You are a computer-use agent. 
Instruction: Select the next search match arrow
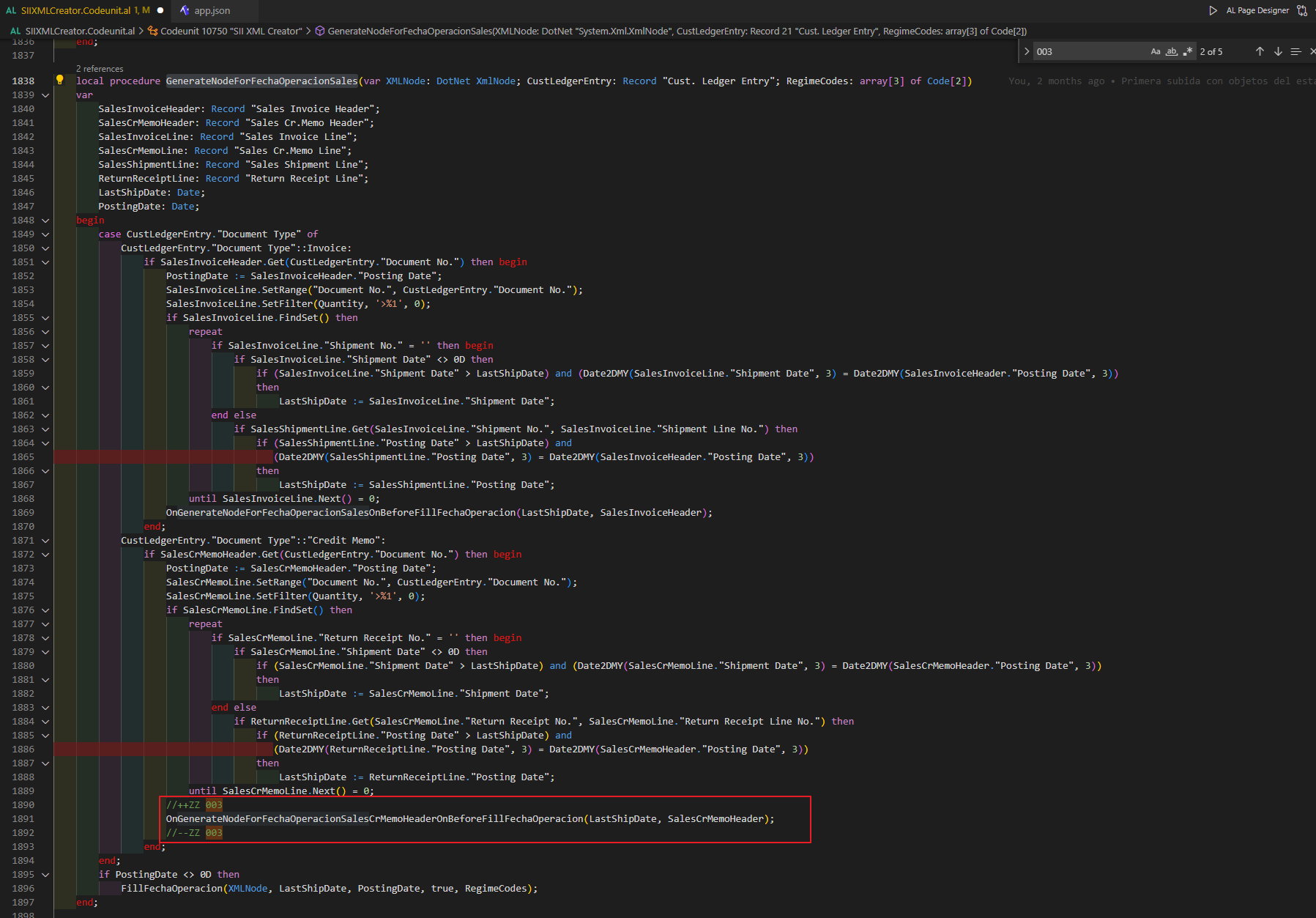click(x=1278, y=51)
